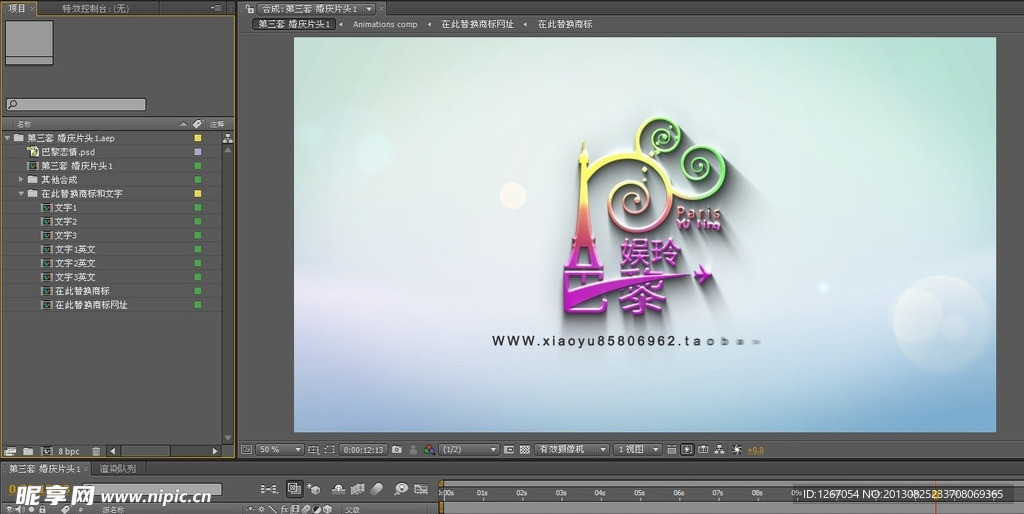Click the Animations comp breadcrumb
This screenshot has height=514, width=1024.
click(385, 24)
